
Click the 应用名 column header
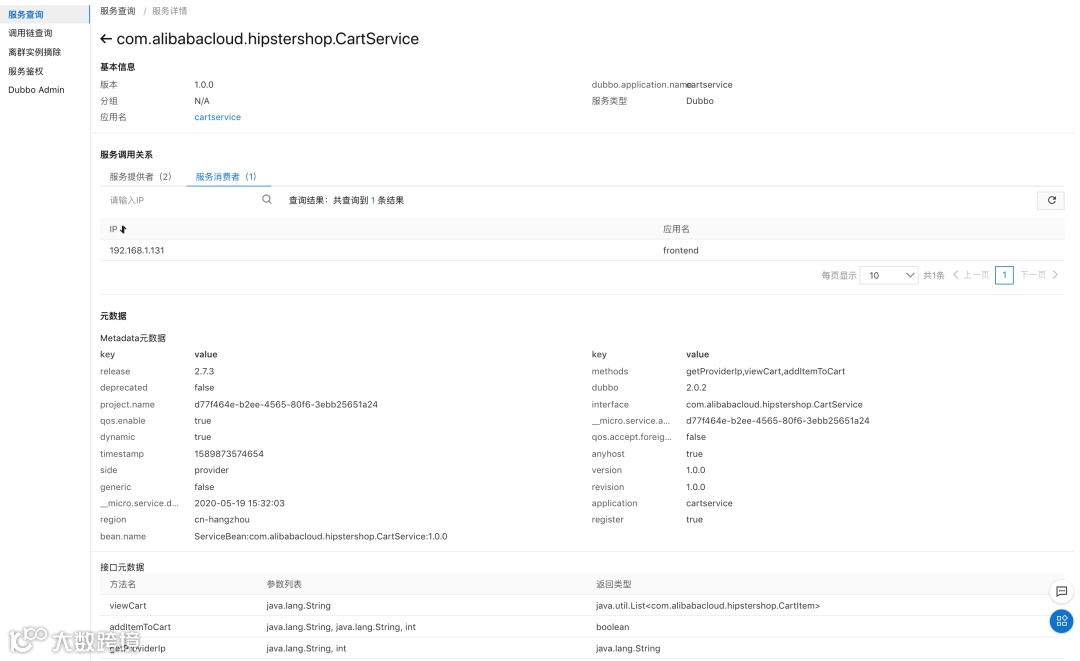[x=676, y=229]
